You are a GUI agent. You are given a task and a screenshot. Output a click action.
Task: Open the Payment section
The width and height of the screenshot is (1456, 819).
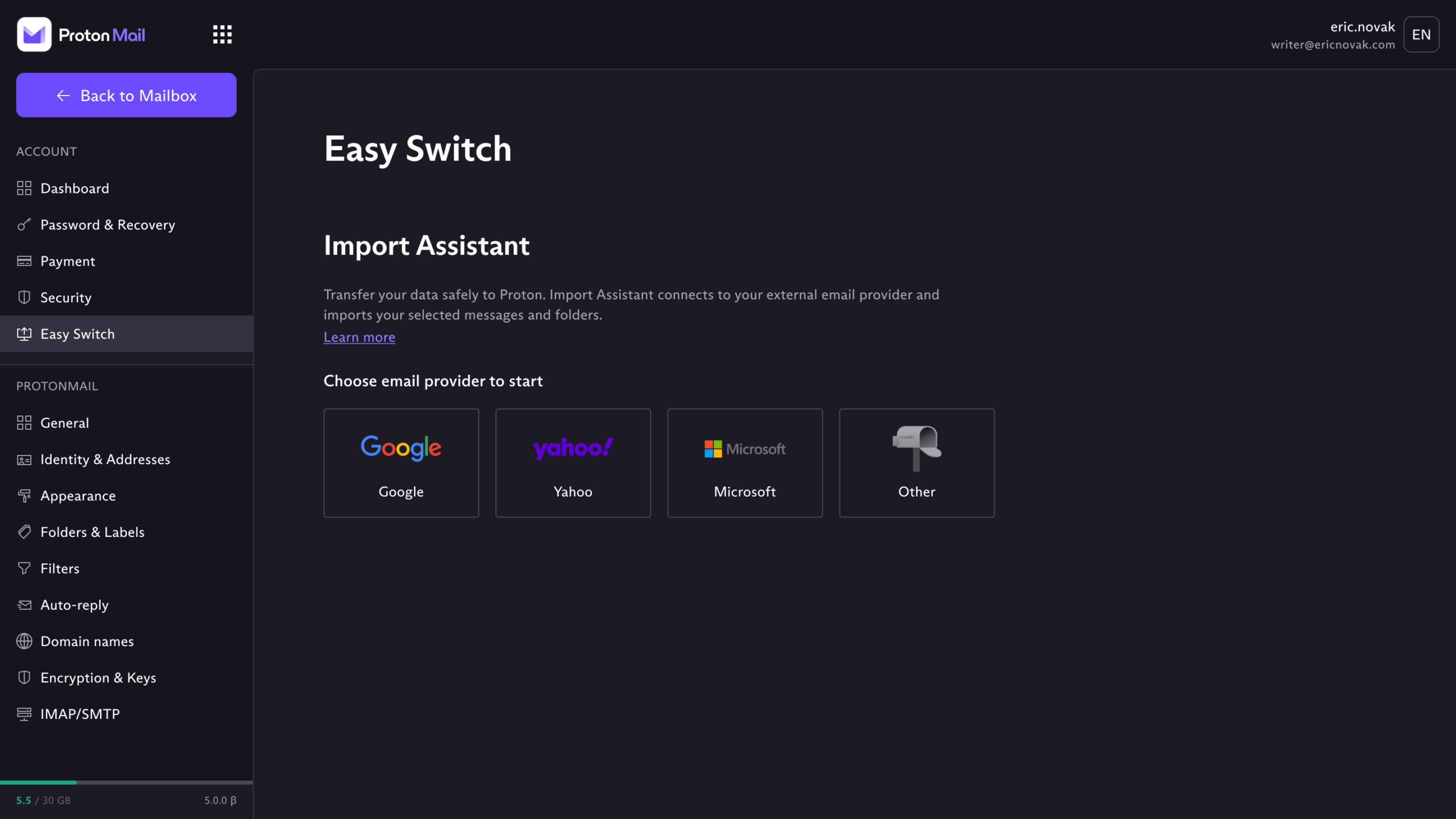click(x=126, y=261)
